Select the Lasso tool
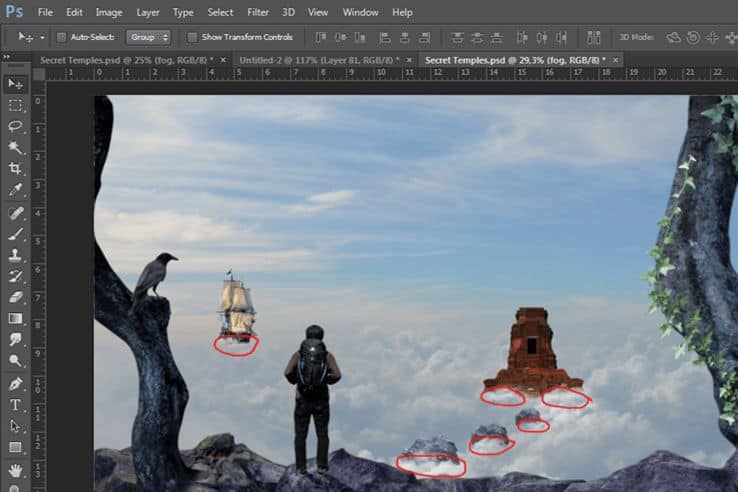This screenshot has height=492, width=738. 15,126
